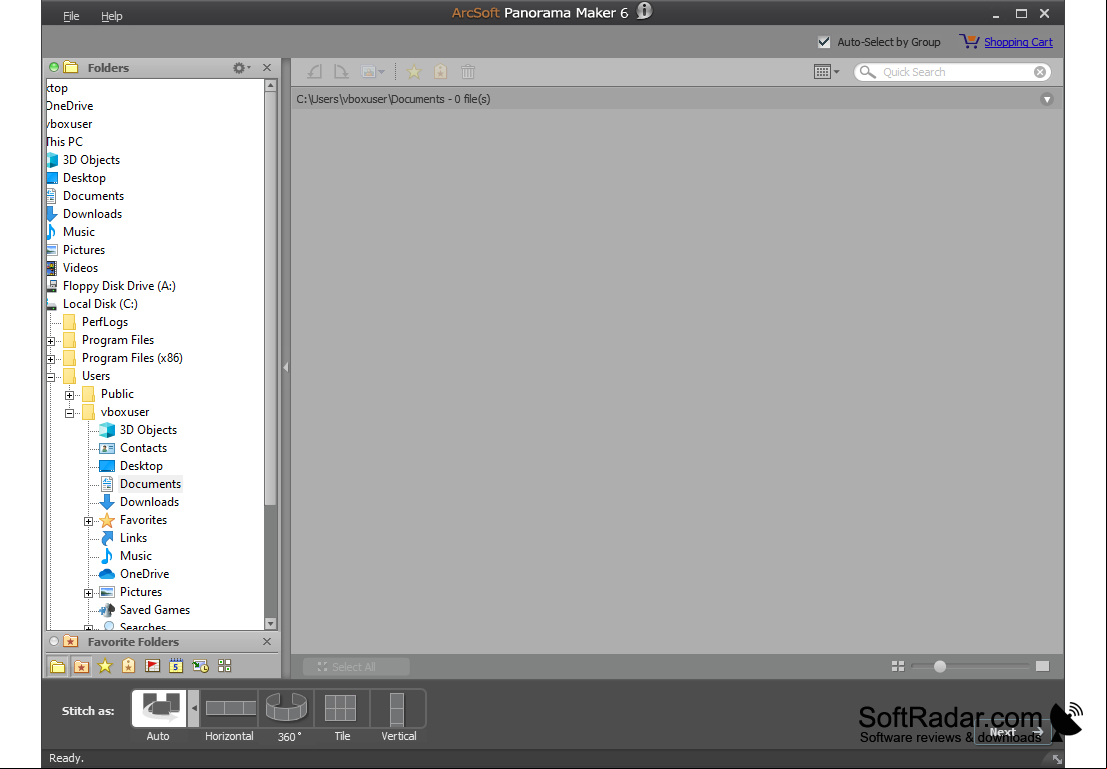Expand the Public folder
Screen dimensions: 1107x769
tap(69, 395)
